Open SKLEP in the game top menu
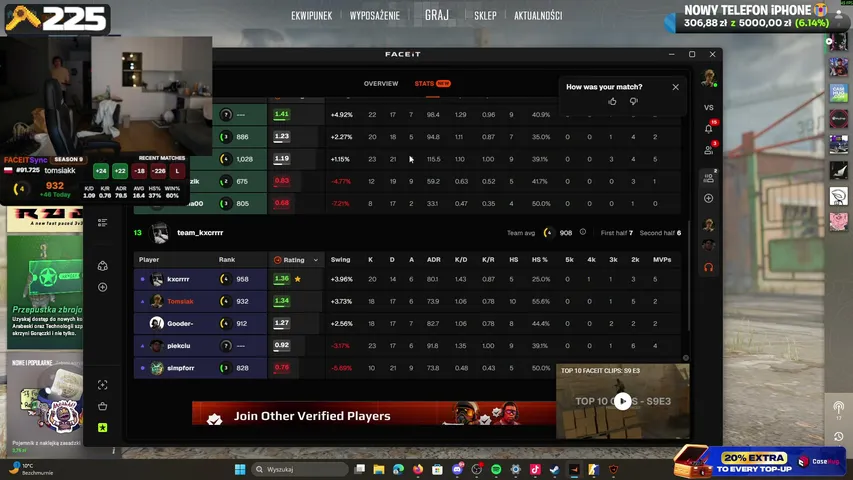 (485, 16)
